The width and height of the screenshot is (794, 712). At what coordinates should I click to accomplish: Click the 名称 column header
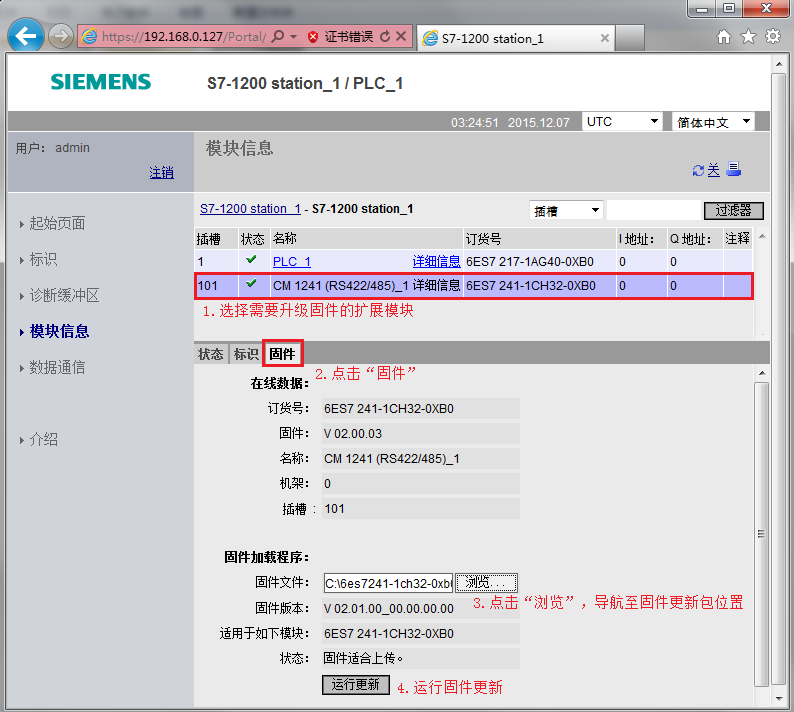(285, 239)
